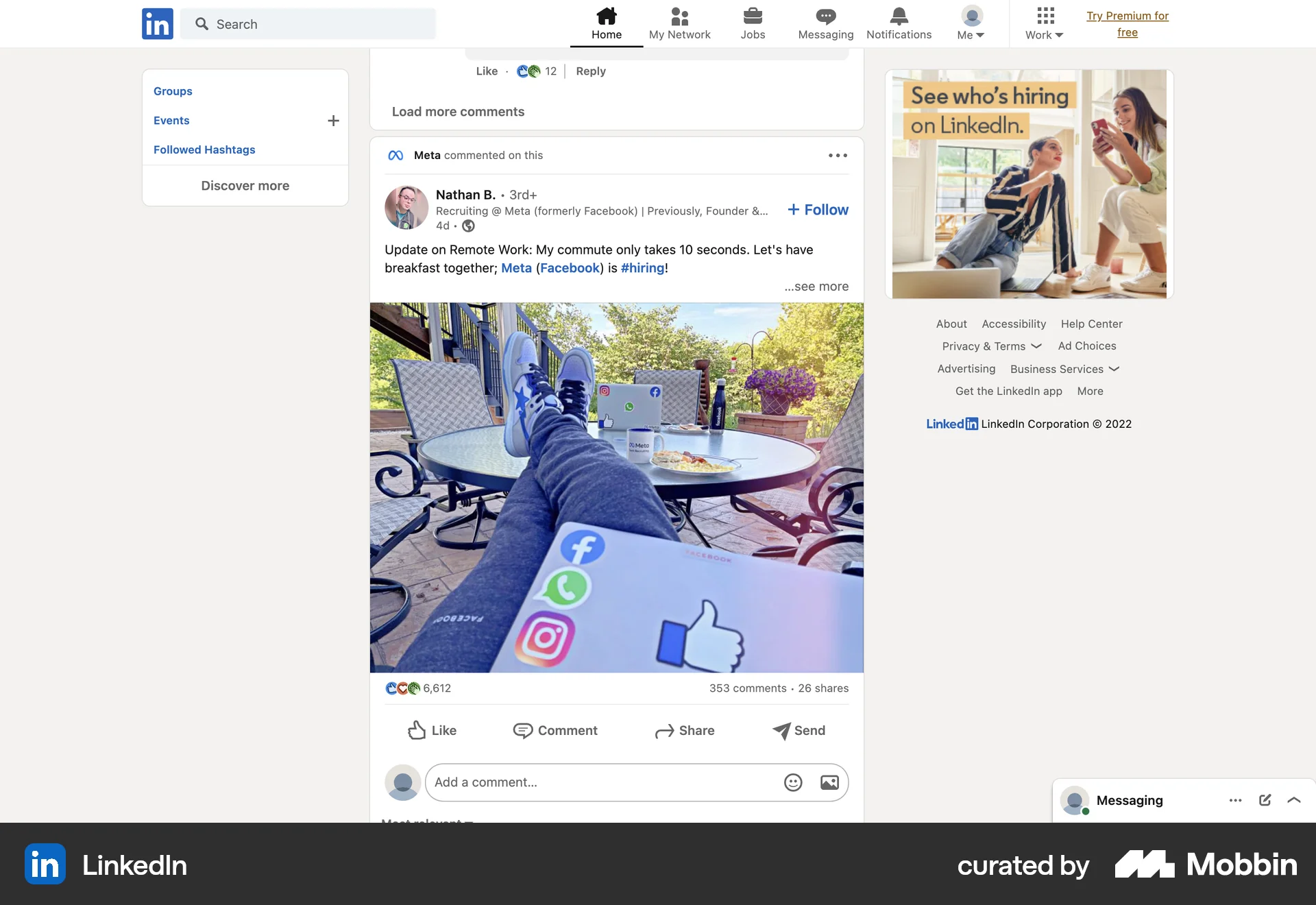
Task: Expand the Me menu
Action: point(970,24)
